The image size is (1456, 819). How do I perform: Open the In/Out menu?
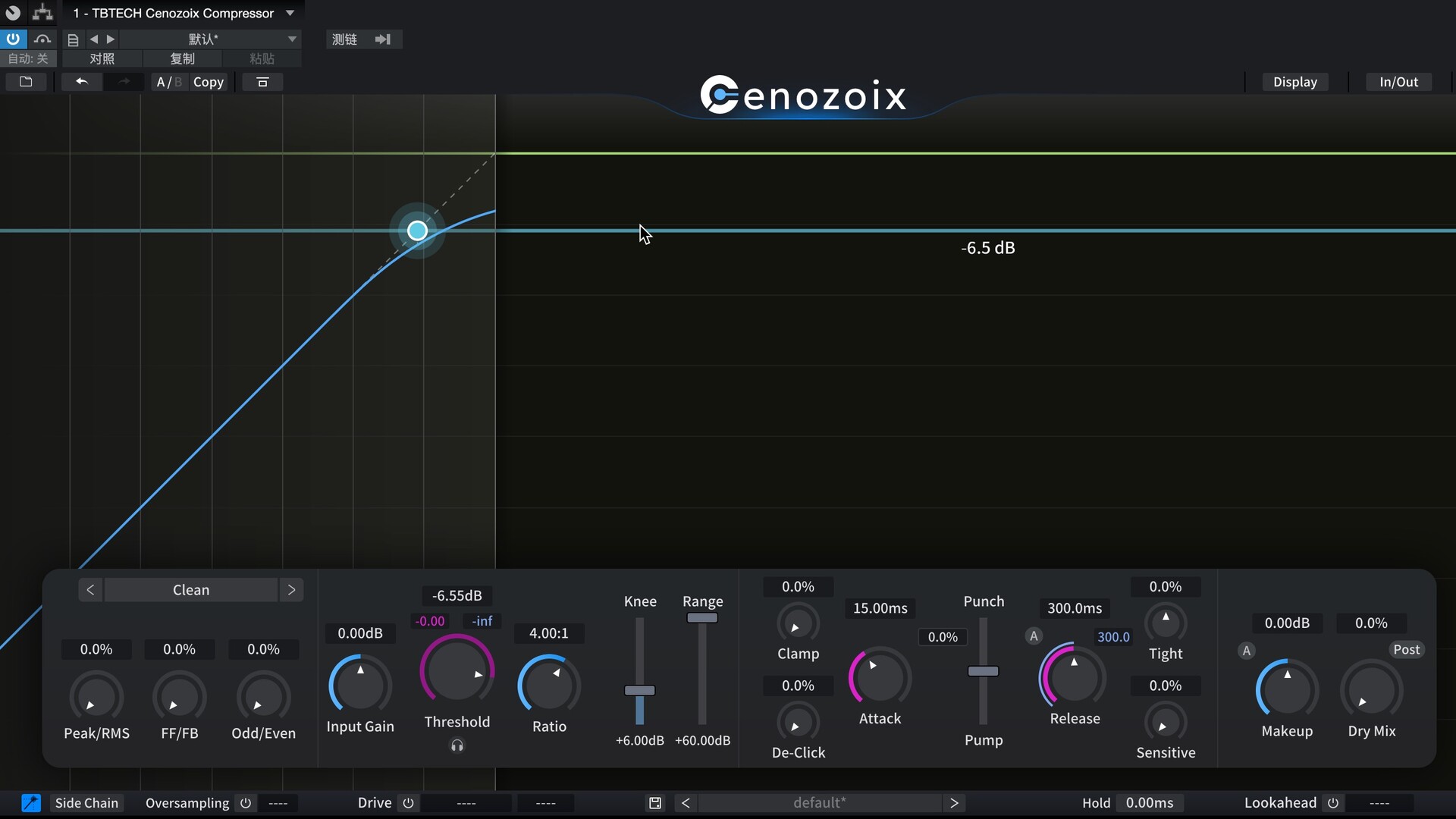[1398, 82]
